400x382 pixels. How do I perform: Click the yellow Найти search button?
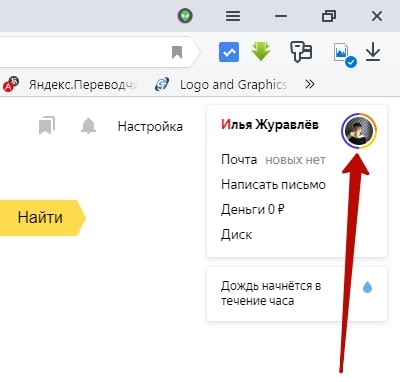click(x=43, y=218)
